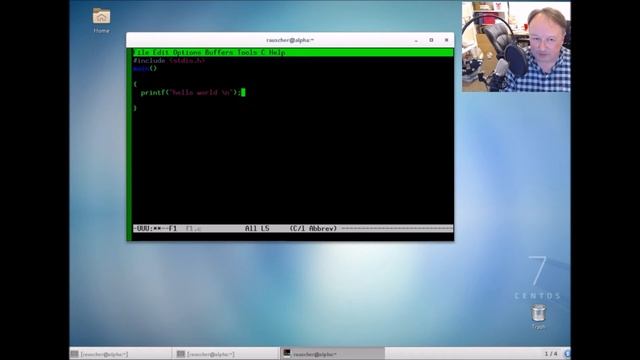640x360 pixels.
Task: Open the Edit menu in Emacs
Action: (161, 53)
